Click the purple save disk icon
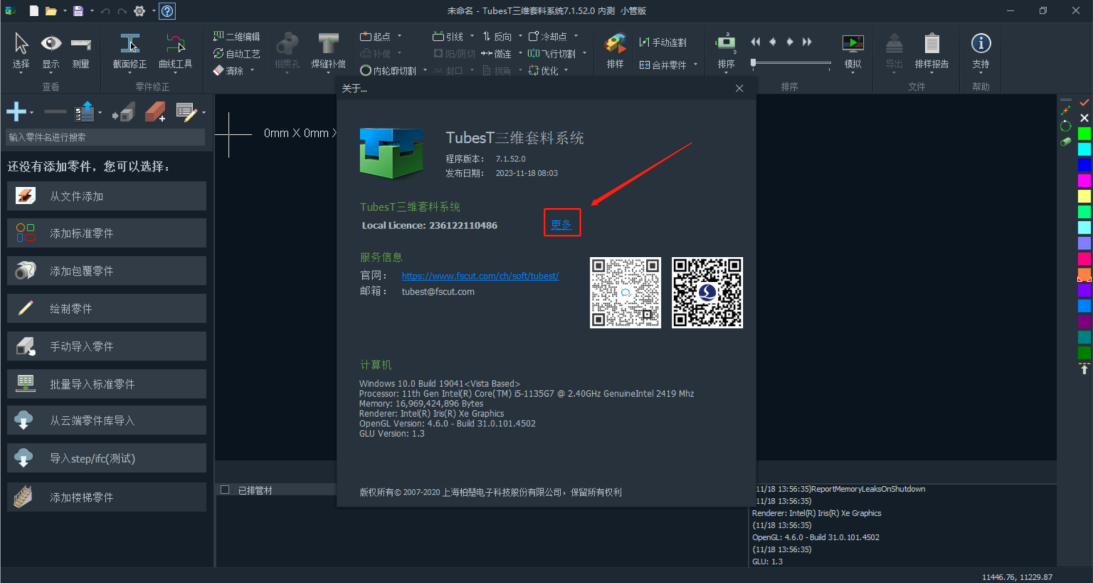The image size is (1093, 583). click(x=78, y=10)
